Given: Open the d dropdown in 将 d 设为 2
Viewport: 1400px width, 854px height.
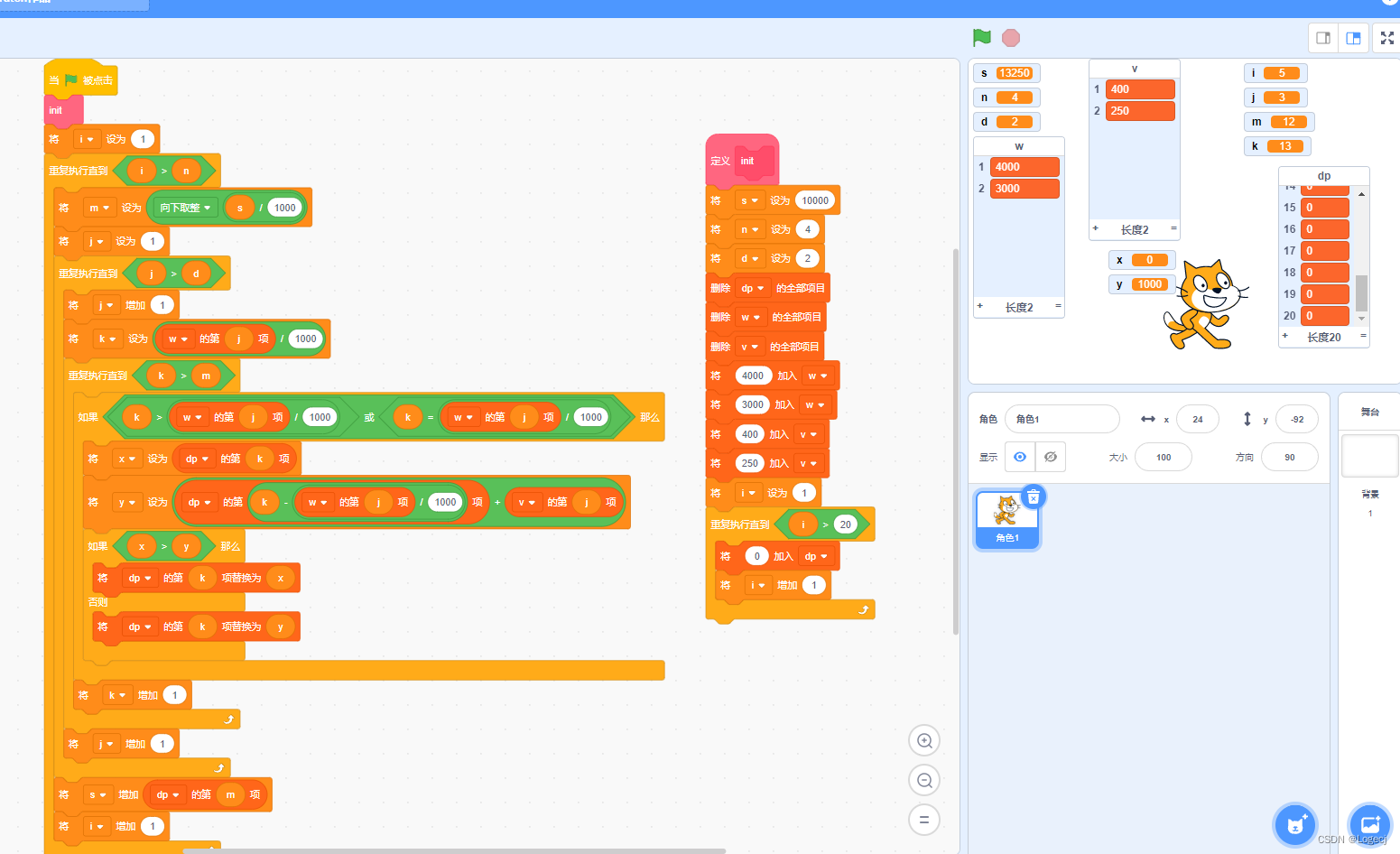Looking at the screenshot, I should (748, 258).
